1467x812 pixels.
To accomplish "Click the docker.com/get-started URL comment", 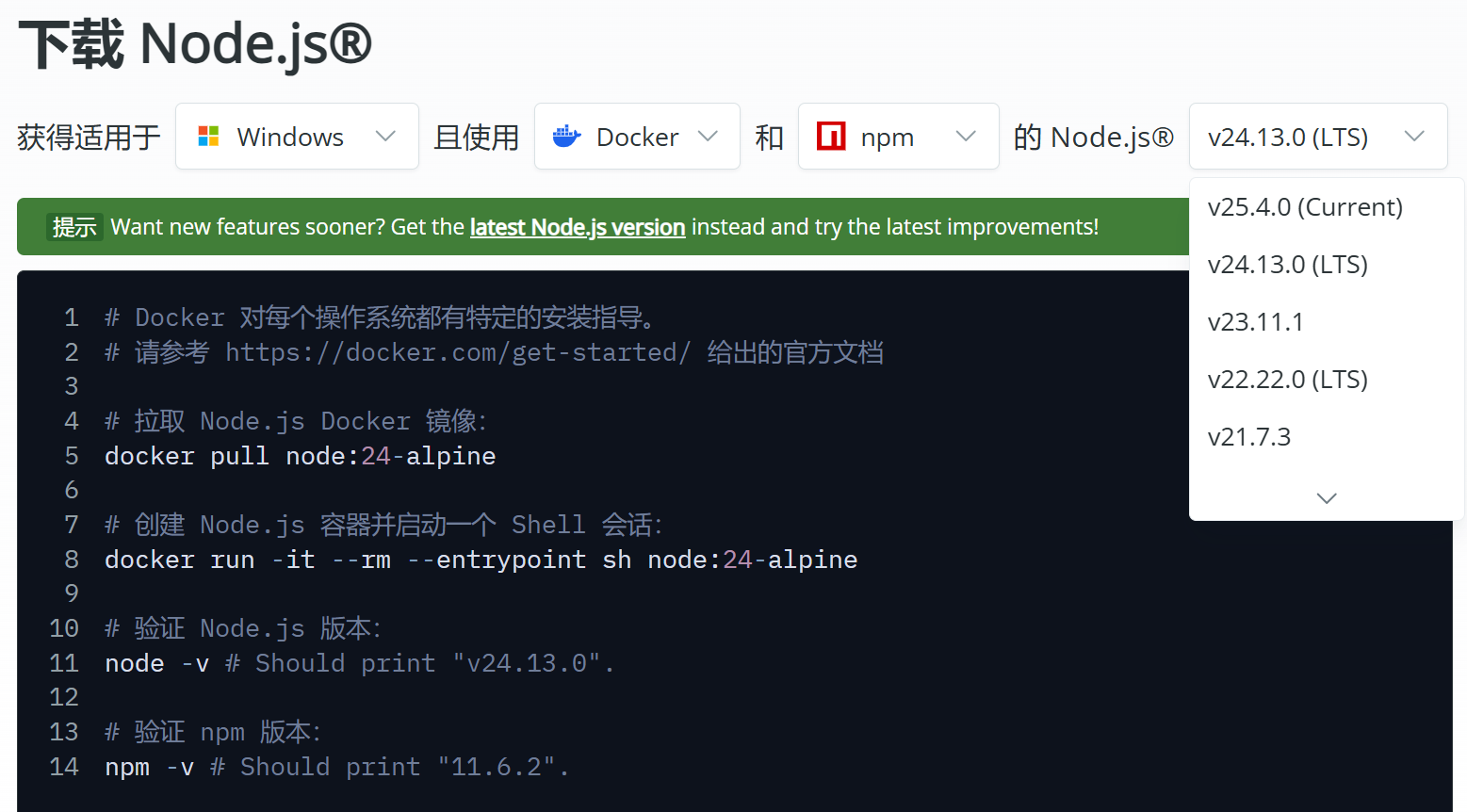I will click(494, 352).
